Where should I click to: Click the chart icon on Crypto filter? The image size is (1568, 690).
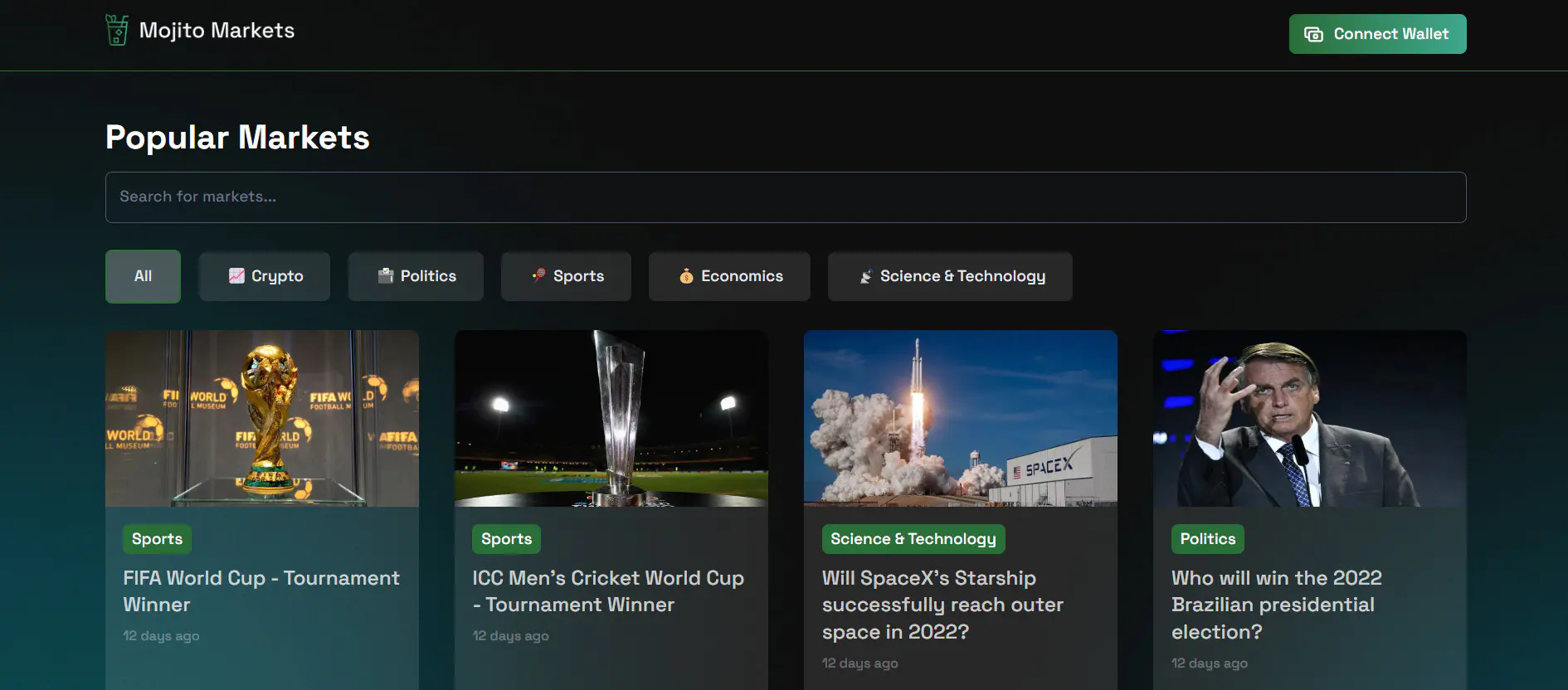[236, 275]
